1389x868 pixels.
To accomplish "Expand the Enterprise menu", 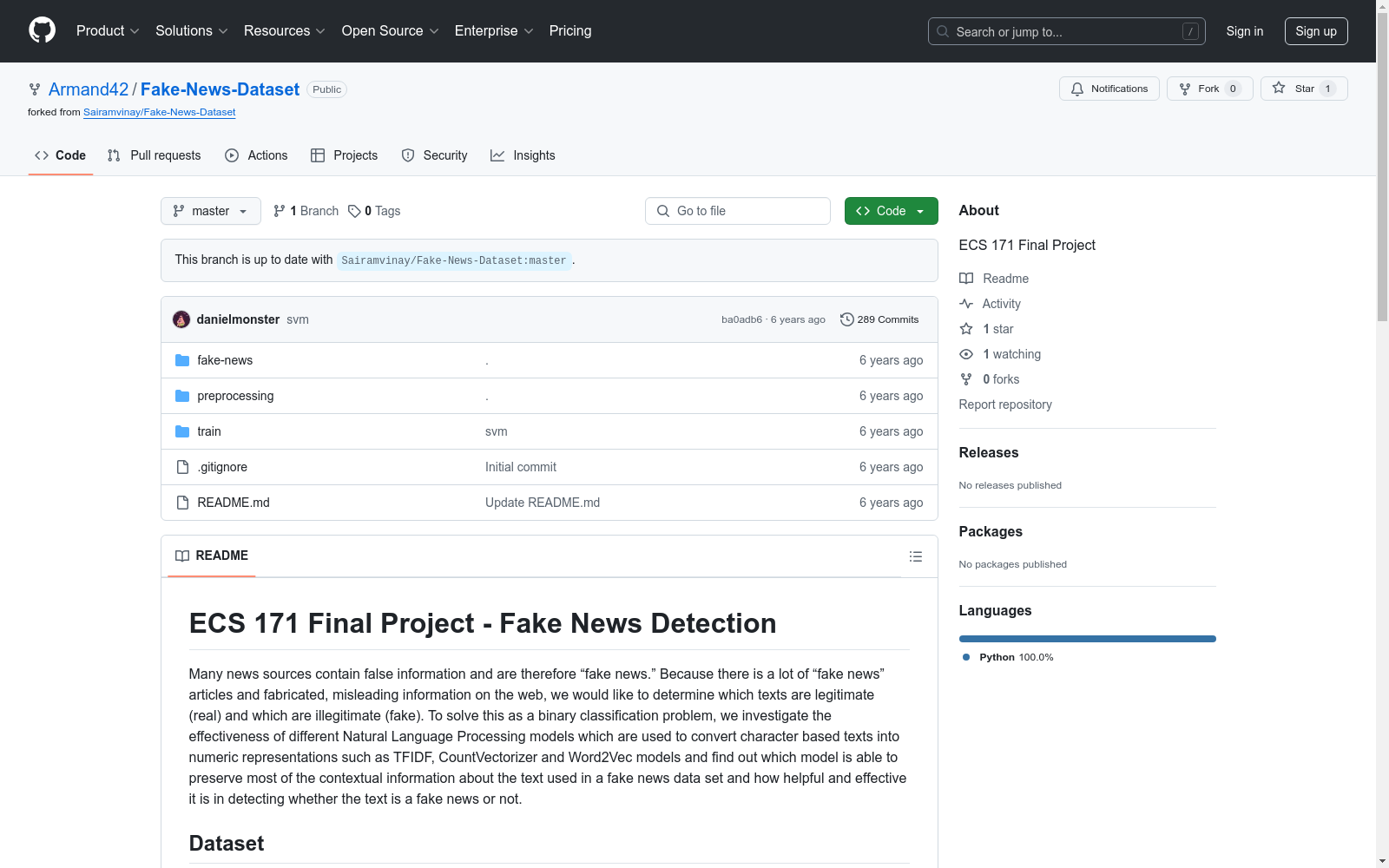I will coord(494,30).
